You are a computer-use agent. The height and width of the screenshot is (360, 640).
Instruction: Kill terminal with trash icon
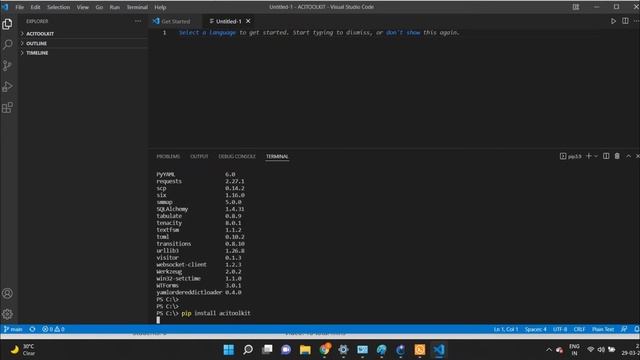click(617, 156)
